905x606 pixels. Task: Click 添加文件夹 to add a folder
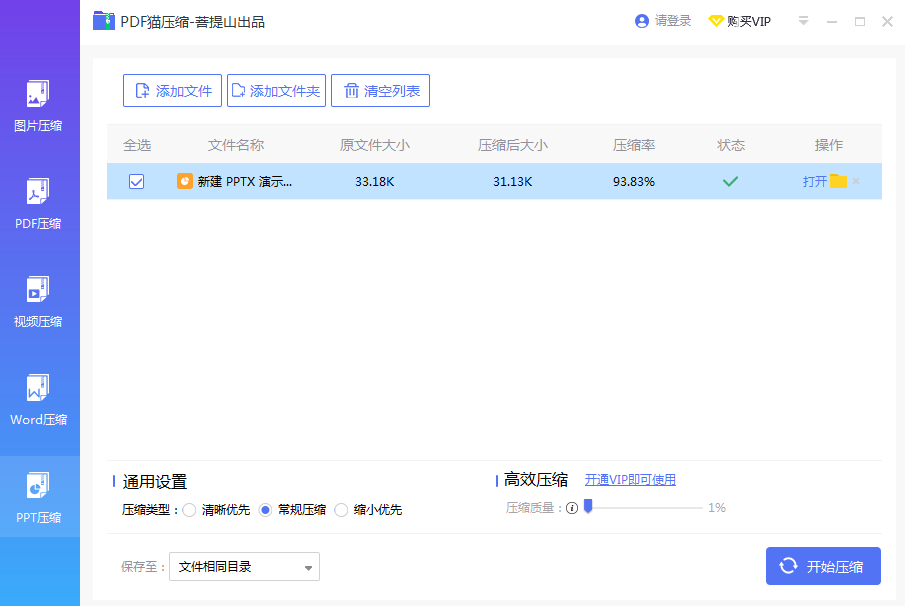click(x=276, y=91)
